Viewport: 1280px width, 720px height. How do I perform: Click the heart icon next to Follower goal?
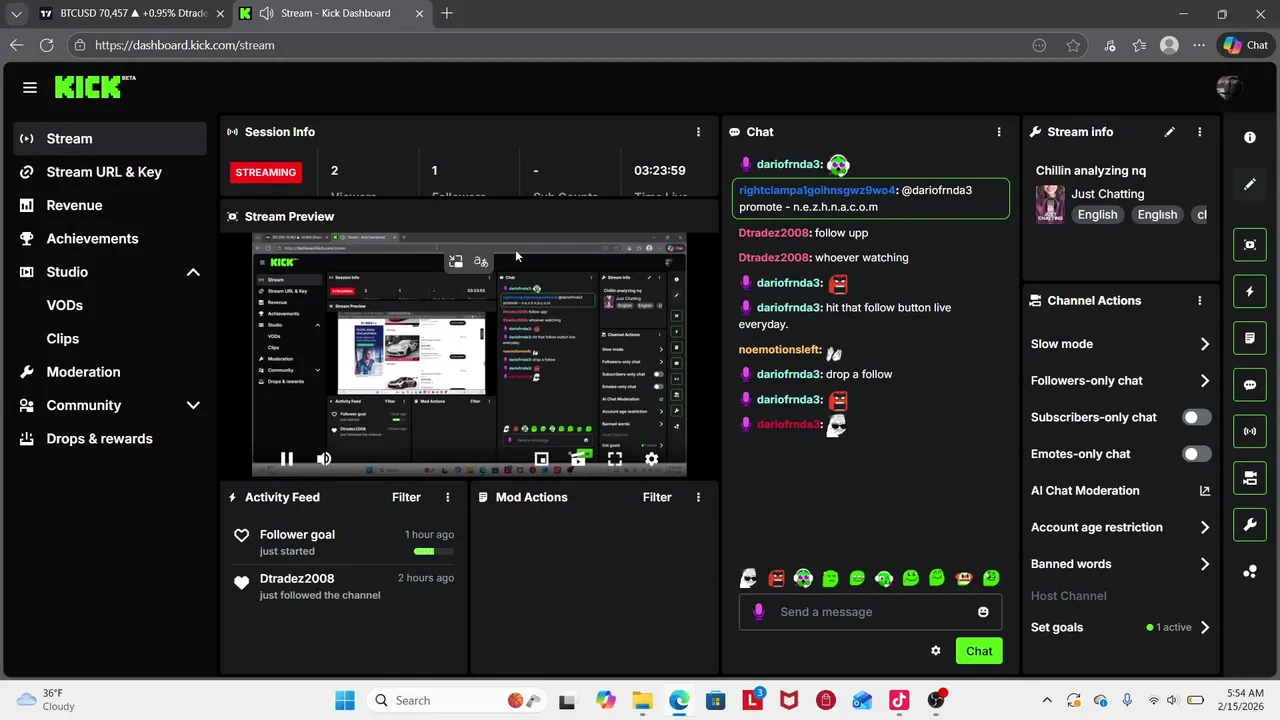tap(241, 536)
